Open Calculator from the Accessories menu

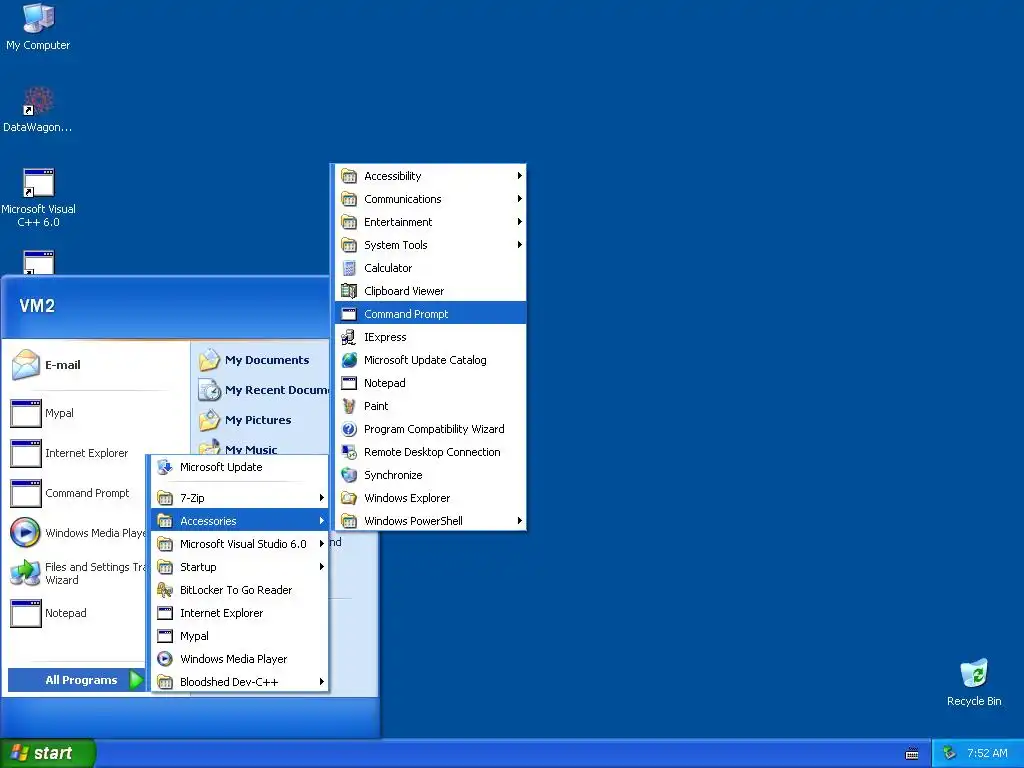pyautogui.click(x=430, y=268)
